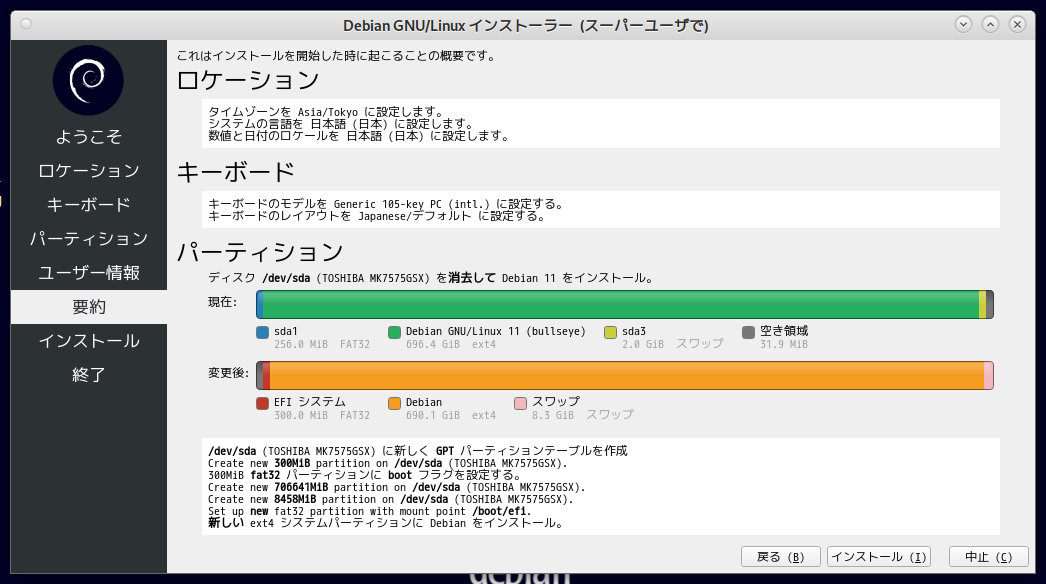
Task: Minimize the installer window
Action: 963,25
